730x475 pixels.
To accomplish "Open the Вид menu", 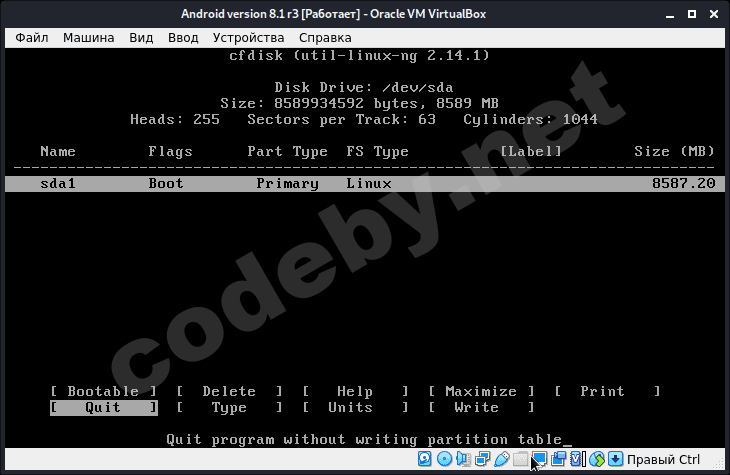I will click(x=141, y=38).
